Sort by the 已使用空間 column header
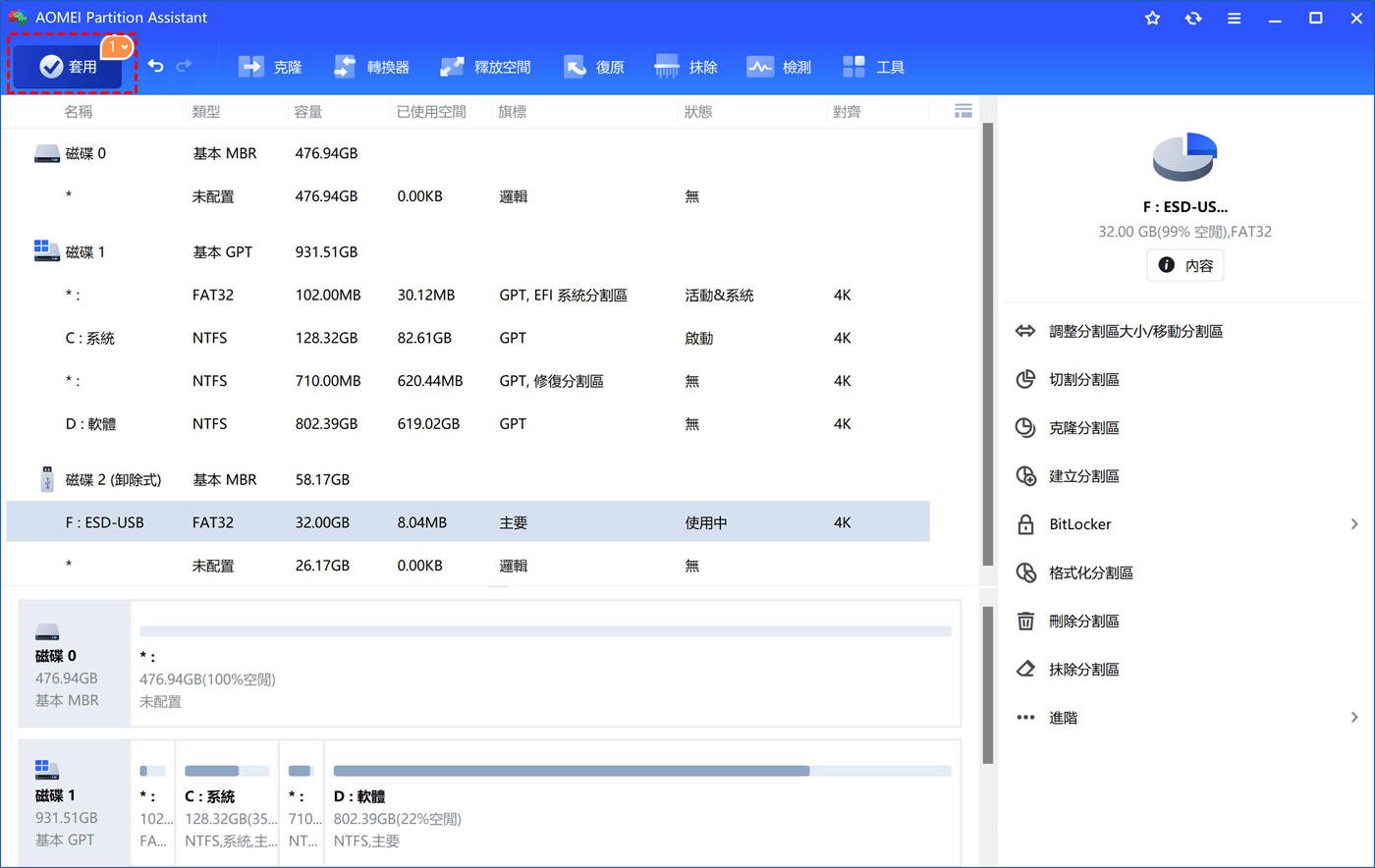Viewport: 1375px width, 868px height. [431, 112]
